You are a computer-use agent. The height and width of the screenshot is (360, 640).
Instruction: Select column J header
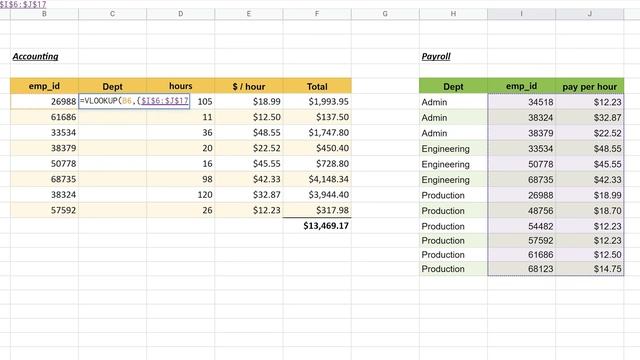589,14
